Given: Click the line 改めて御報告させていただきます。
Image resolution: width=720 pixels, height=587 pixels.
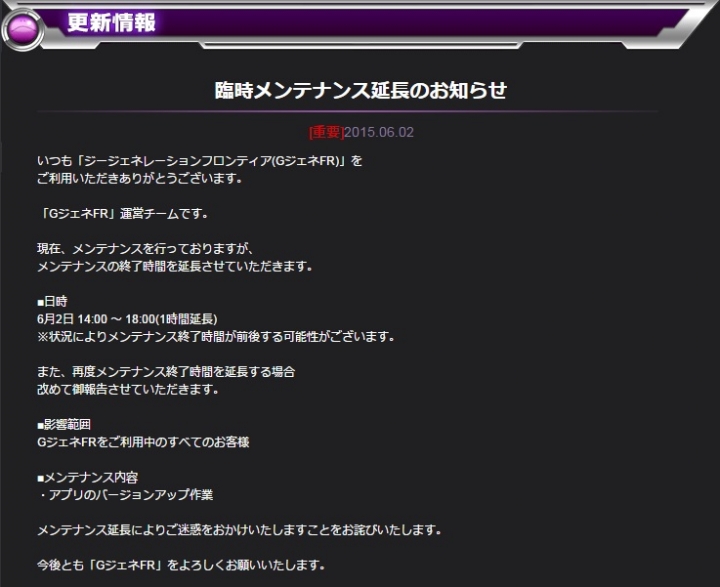Looking at the screenshot, I should click(x=128, y=389).
